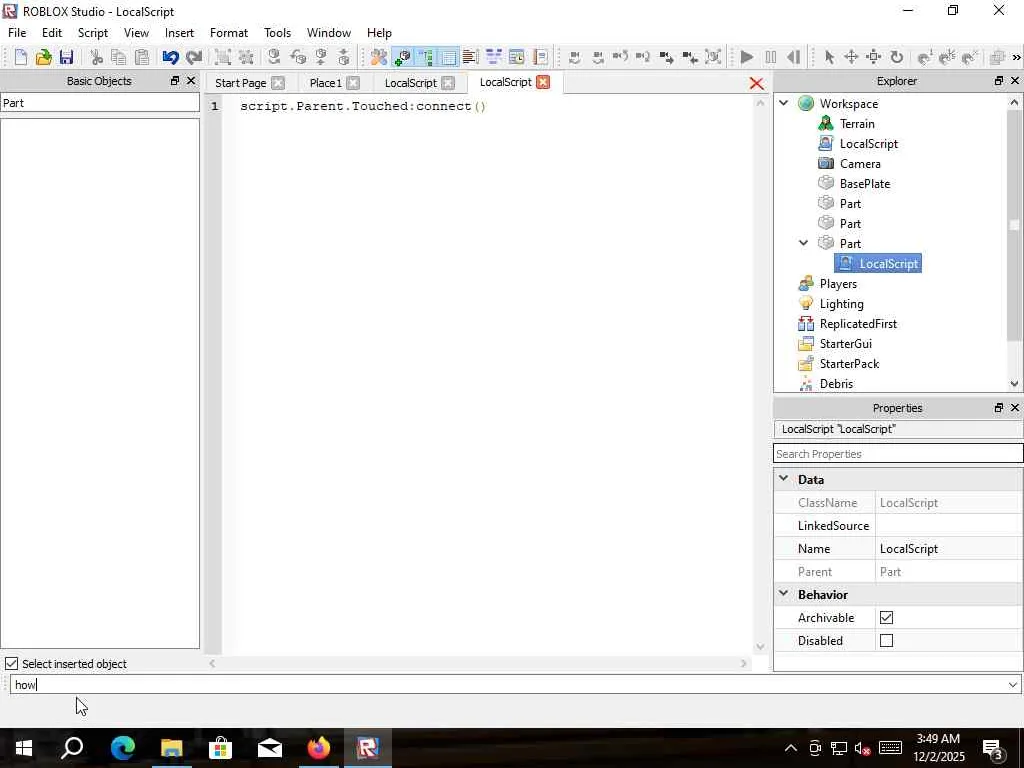The width and height of the screenshot is (1024, 768).
Task: Open the Script menu
Action: tap(93, 33)
